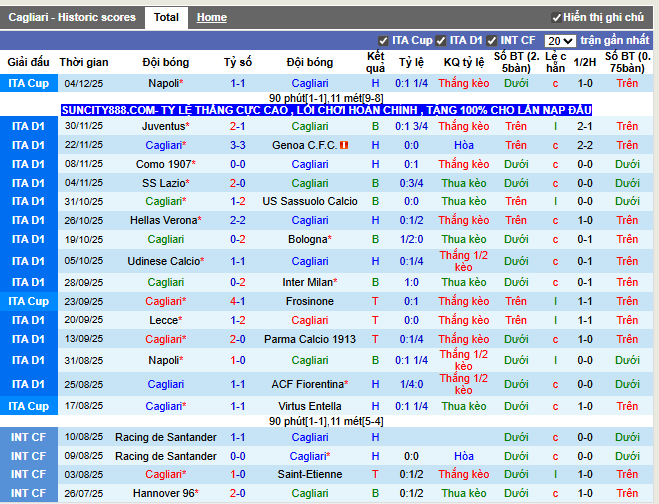Click Thắng 1/2 kèo in the Udinese row

(x=464, y=261)
